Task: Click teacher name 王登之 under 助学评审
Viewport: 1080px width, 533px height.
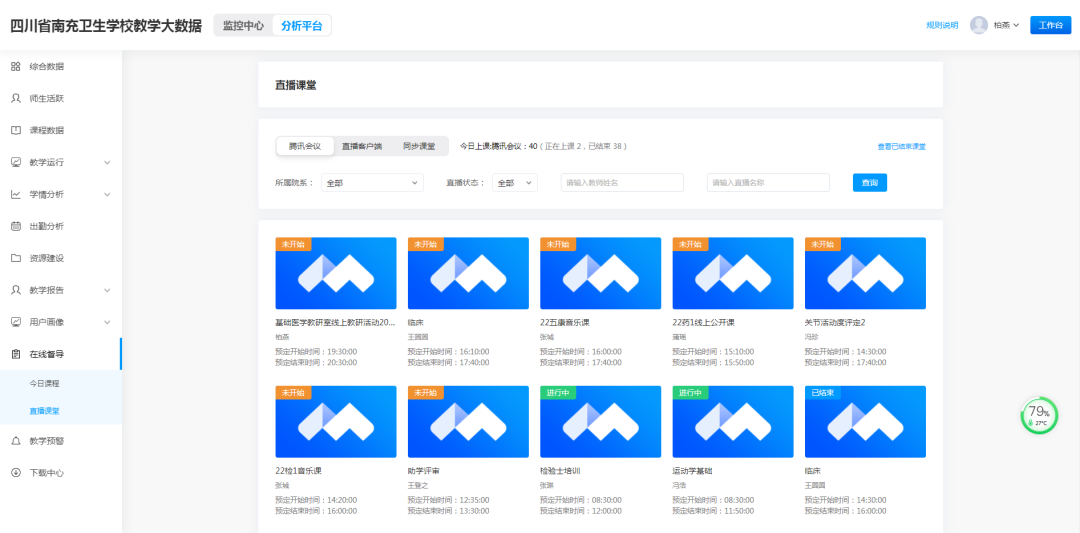Action: (x=419, y=485)
